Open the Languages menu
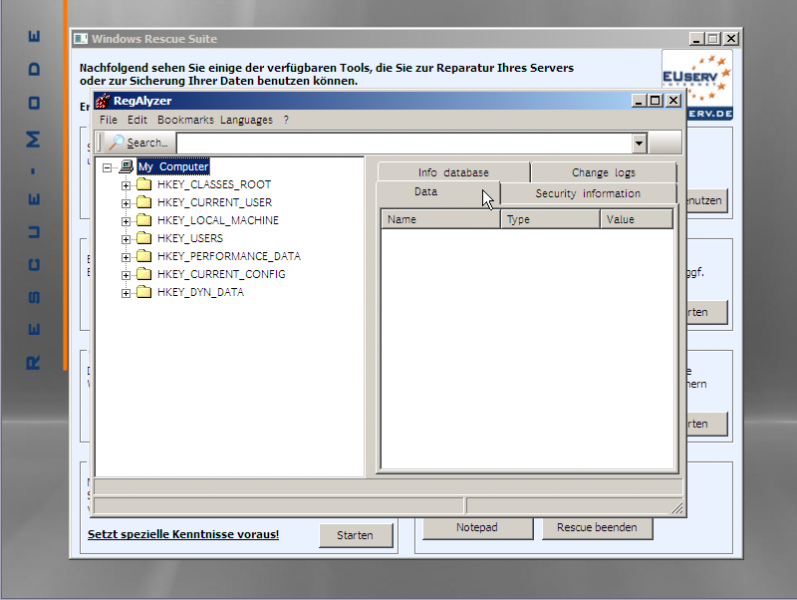Screen dimensions: 797x600 (246, 120)
